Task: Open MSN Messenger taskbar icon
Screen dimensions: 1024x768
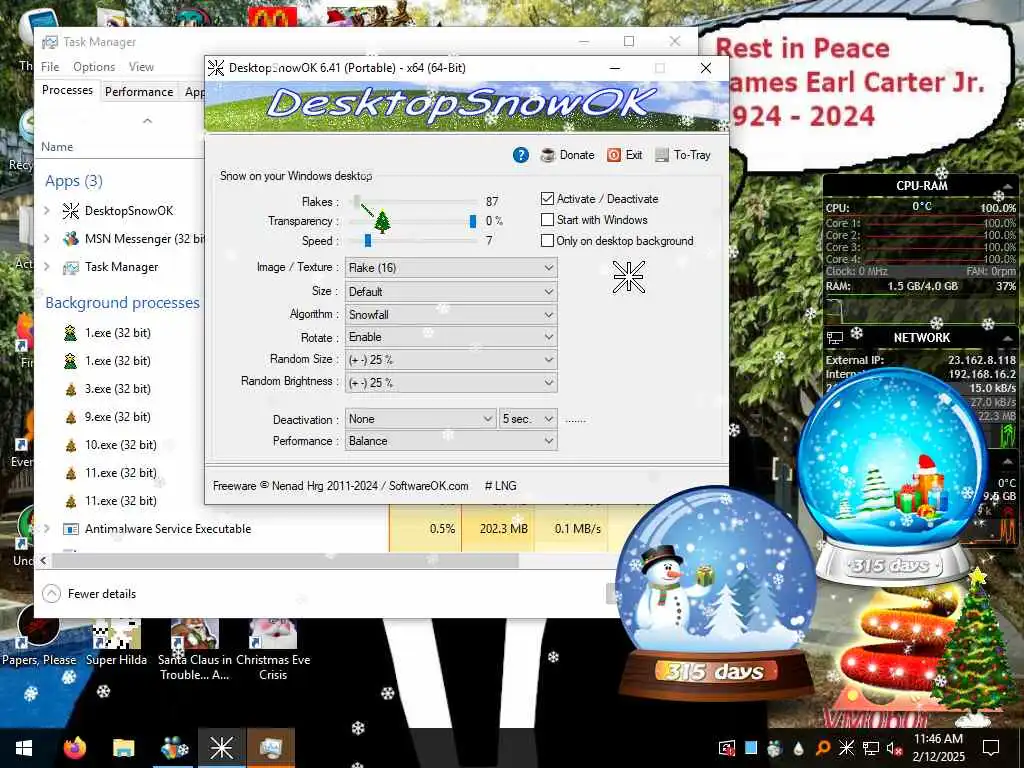Action: tap(174, 748)
